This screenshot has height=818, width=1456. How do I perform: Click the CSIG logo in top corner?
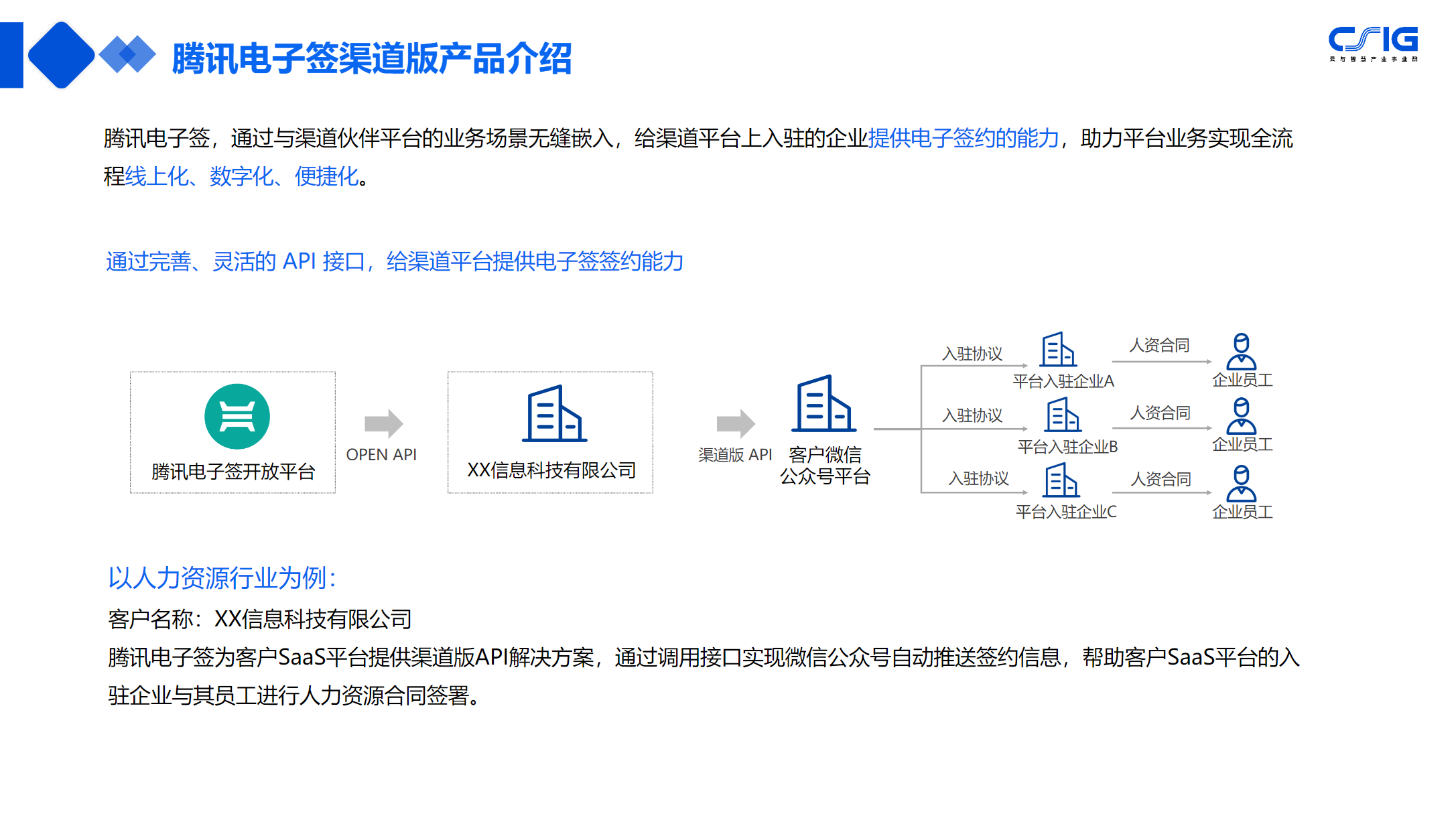click(x=1373, y=44)
